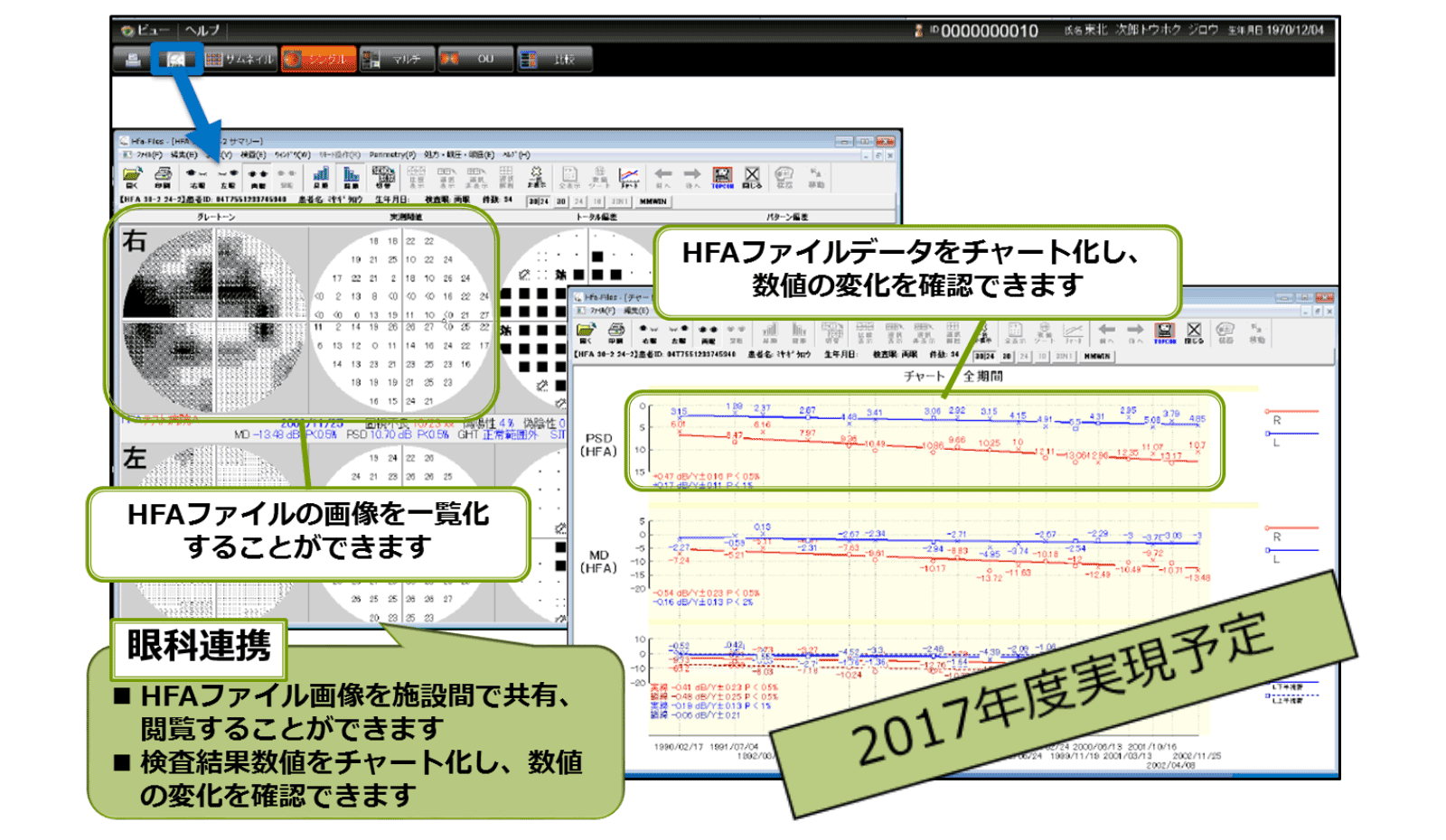This screenshot has width=1446, height=840.
Task: Click the 全表示 icon in summary toolbar
Action: [569, 177]
